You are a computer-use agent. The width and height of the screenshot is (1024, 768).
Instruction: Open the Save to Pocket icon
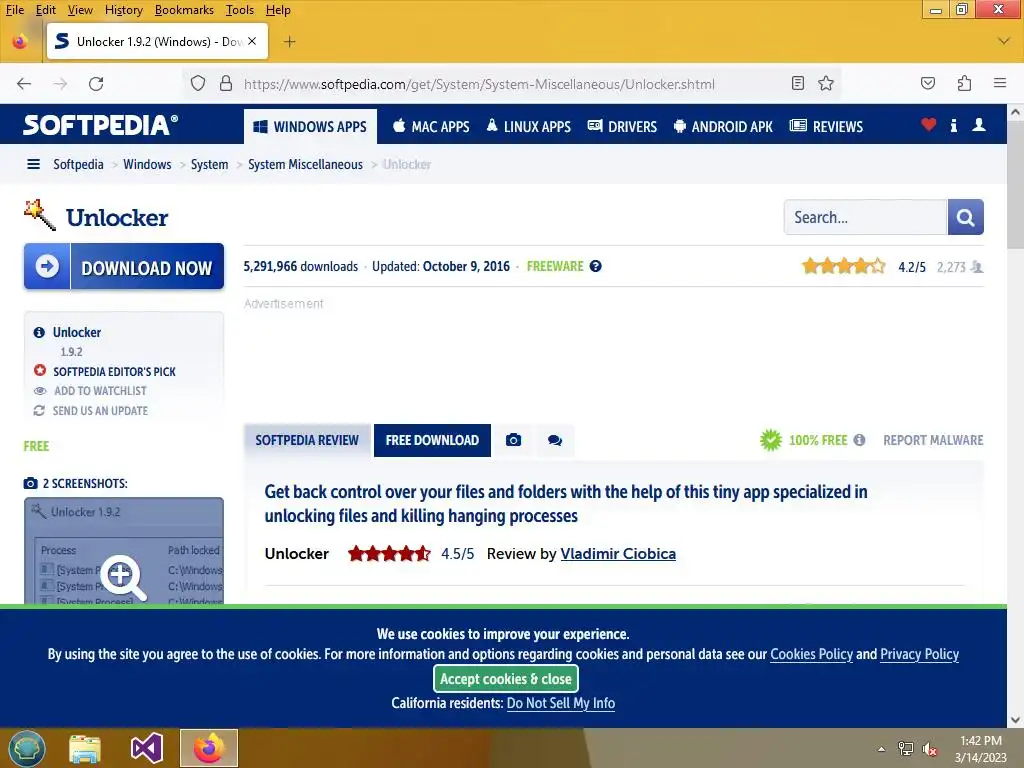pyautogui.click(x=927, y=83)
